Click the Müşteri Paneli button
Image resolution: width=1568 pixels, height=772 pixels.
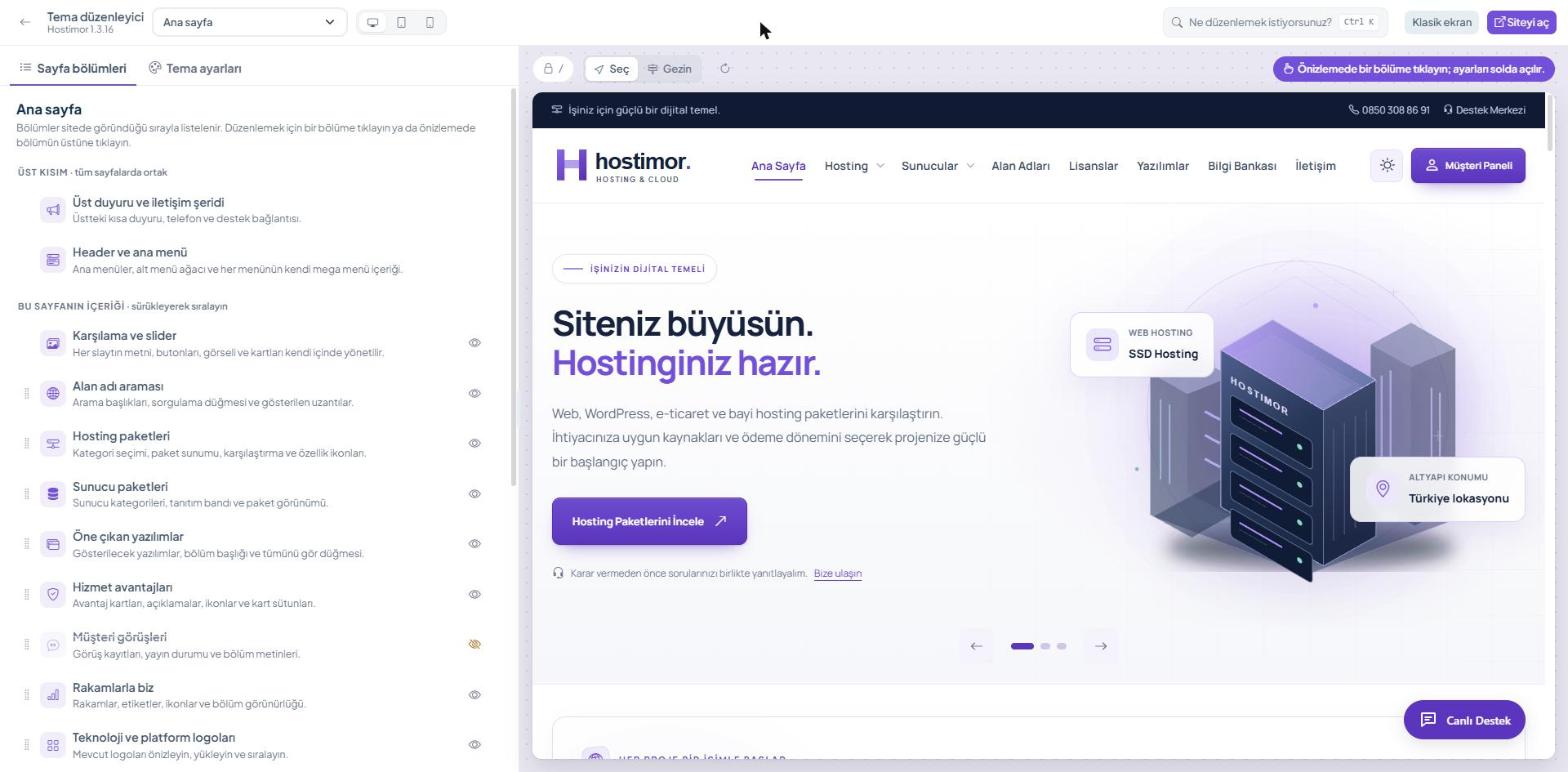tap(1468, 166)
